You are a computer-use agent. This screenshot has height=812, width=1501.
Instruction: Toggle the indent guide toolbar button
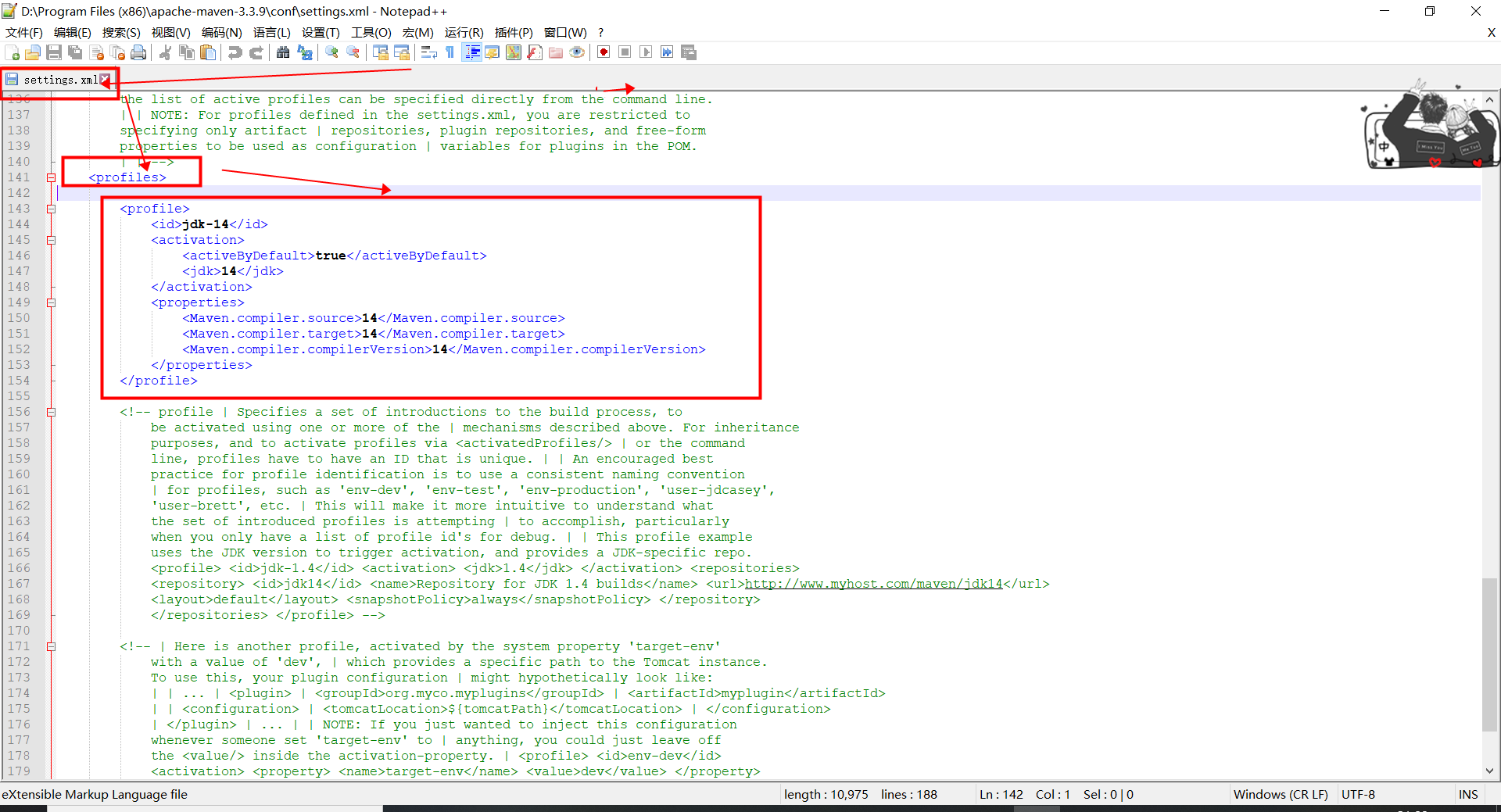coord(471,52)
